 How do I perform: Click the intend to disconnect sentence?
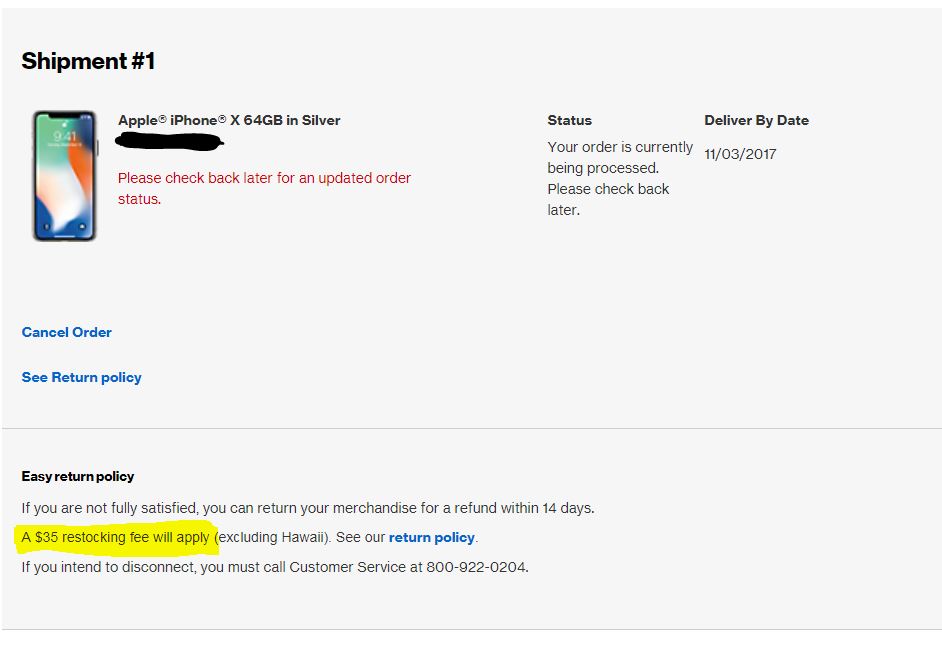[x=275, y=567]
